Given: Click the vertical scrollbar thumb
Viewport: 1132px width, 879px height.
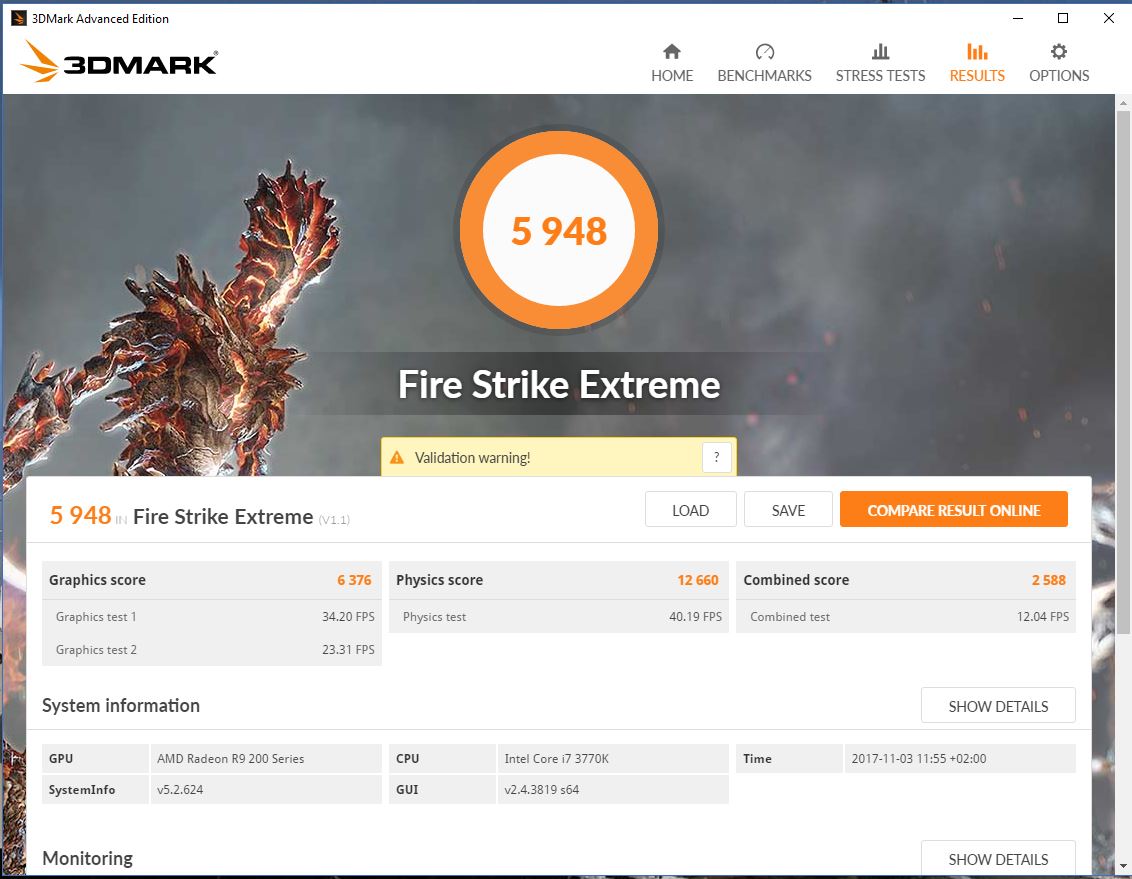Looking at the screenshot, I should tap(1123, 372).
